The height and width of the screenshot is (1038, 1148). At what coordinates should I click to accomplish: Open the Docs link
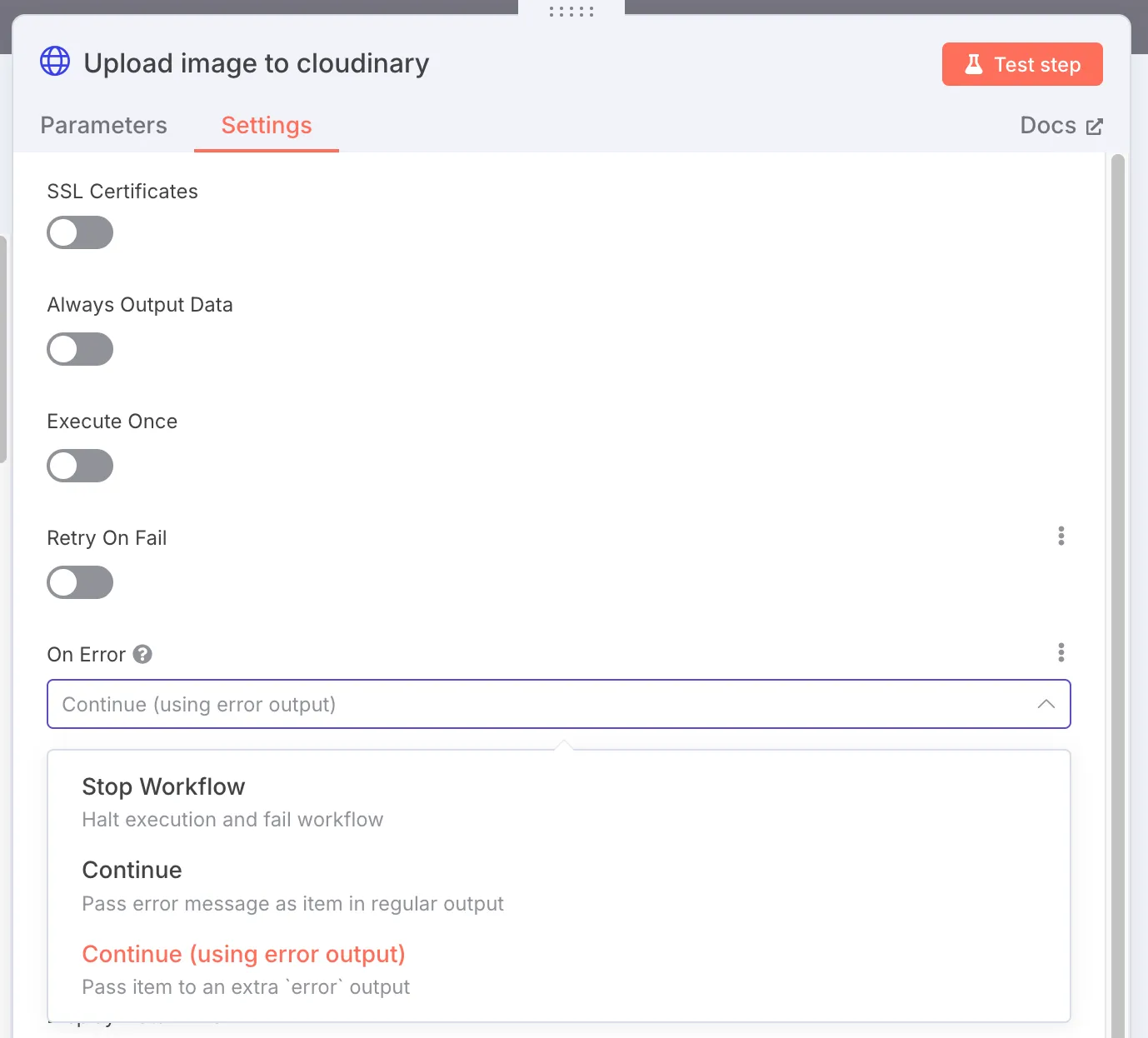1047,125
